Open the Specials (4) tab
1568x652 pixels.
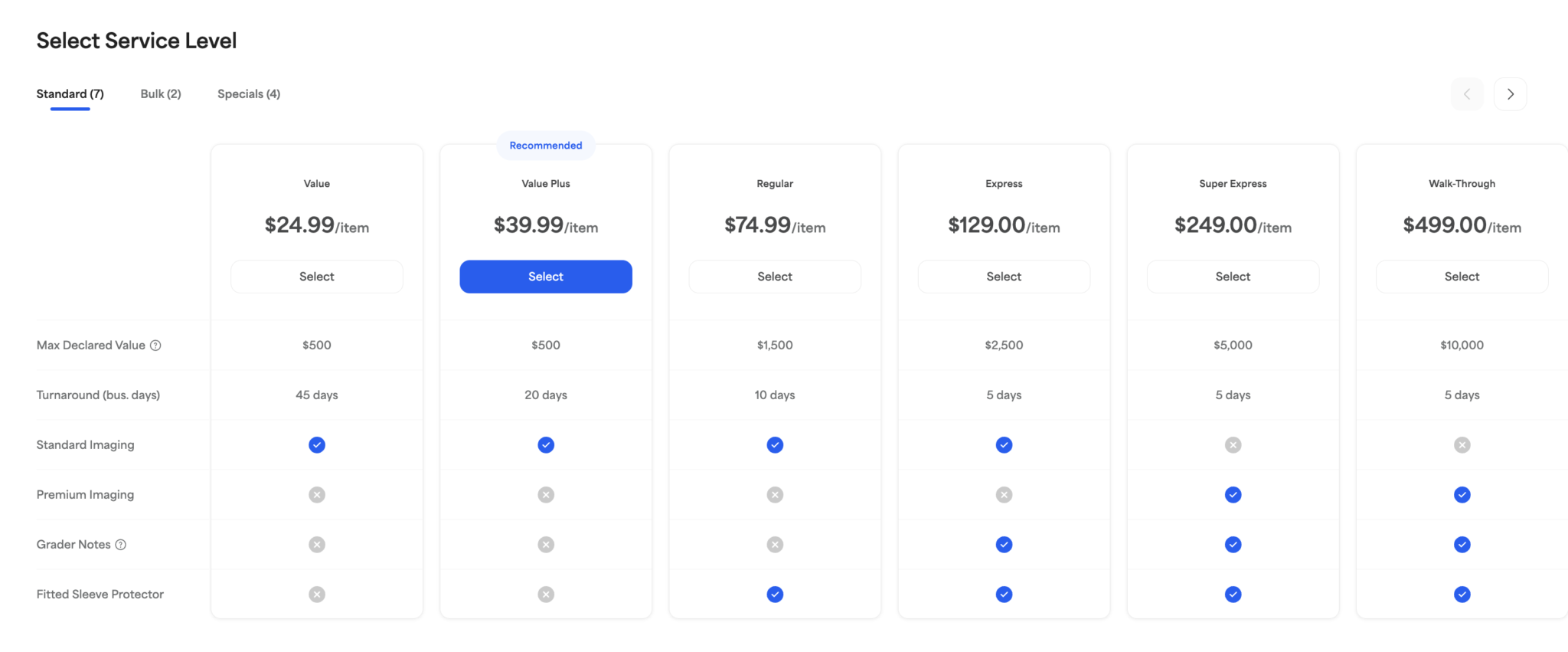click(x=249, y=94)
